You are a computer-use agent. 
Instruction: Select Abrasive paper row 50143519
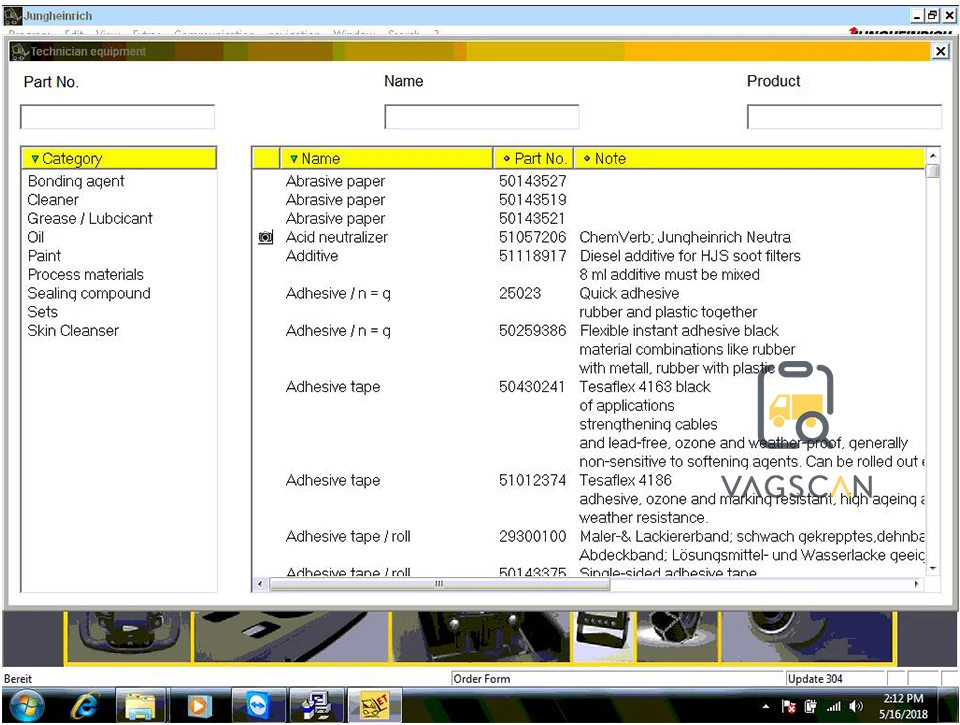click(x=336, y=200)
